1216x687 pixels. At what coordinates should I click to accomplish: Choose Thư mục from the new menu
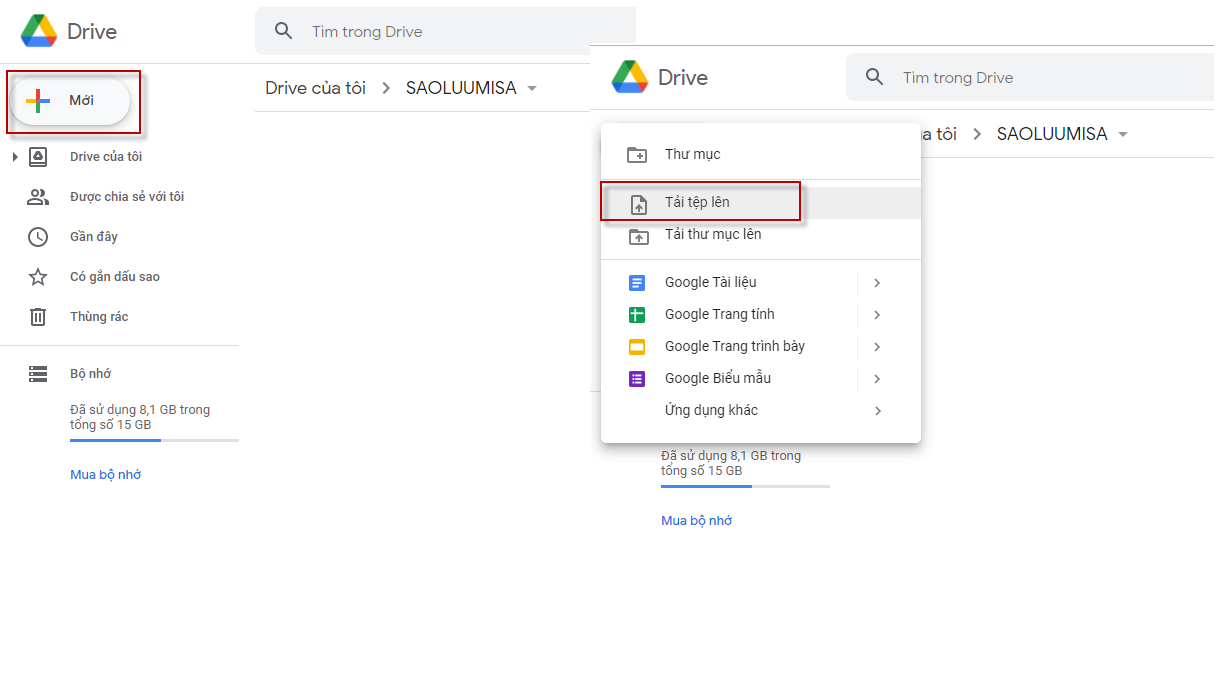761,154
